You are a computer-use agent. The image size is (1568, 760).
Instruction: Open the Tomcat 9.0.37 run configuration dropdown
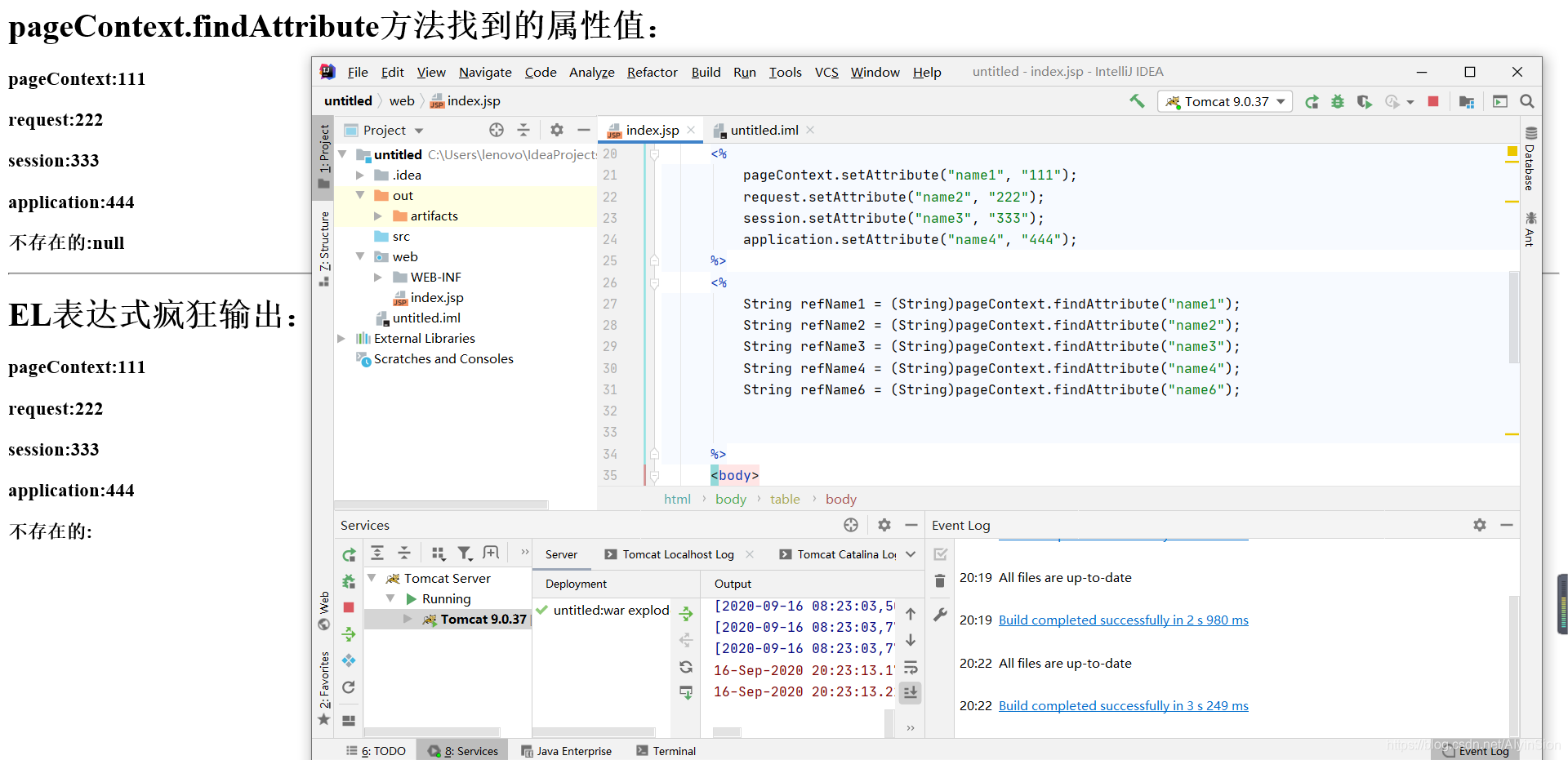pos(1225,101)
